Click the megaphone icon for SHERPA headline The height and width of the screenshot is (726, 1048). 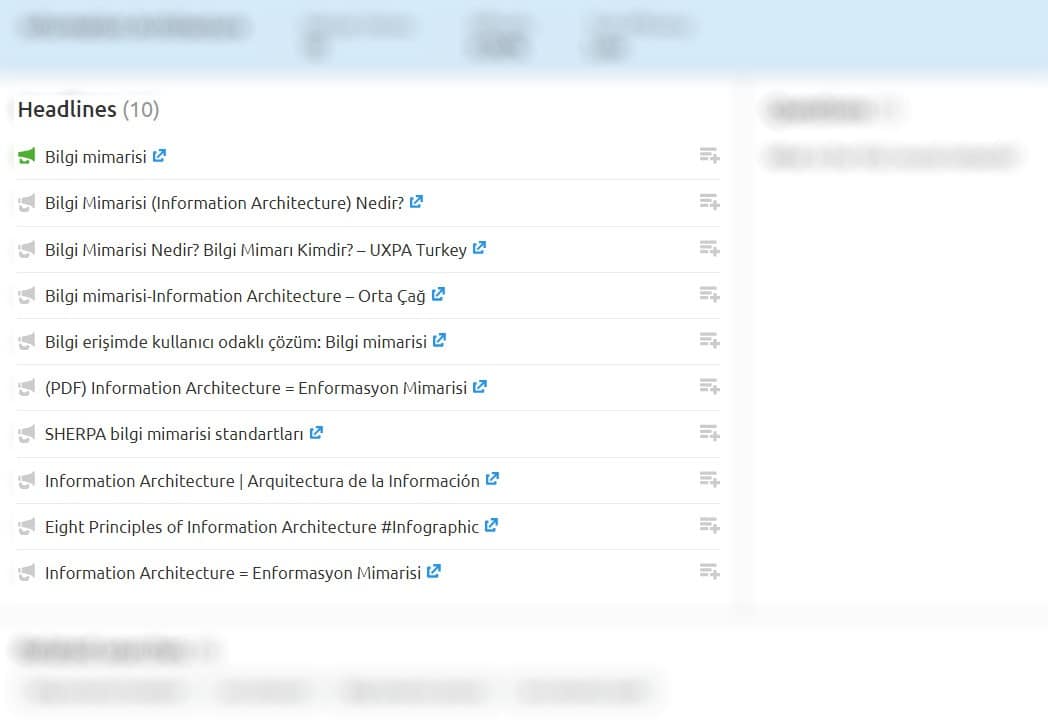[27, 435]
